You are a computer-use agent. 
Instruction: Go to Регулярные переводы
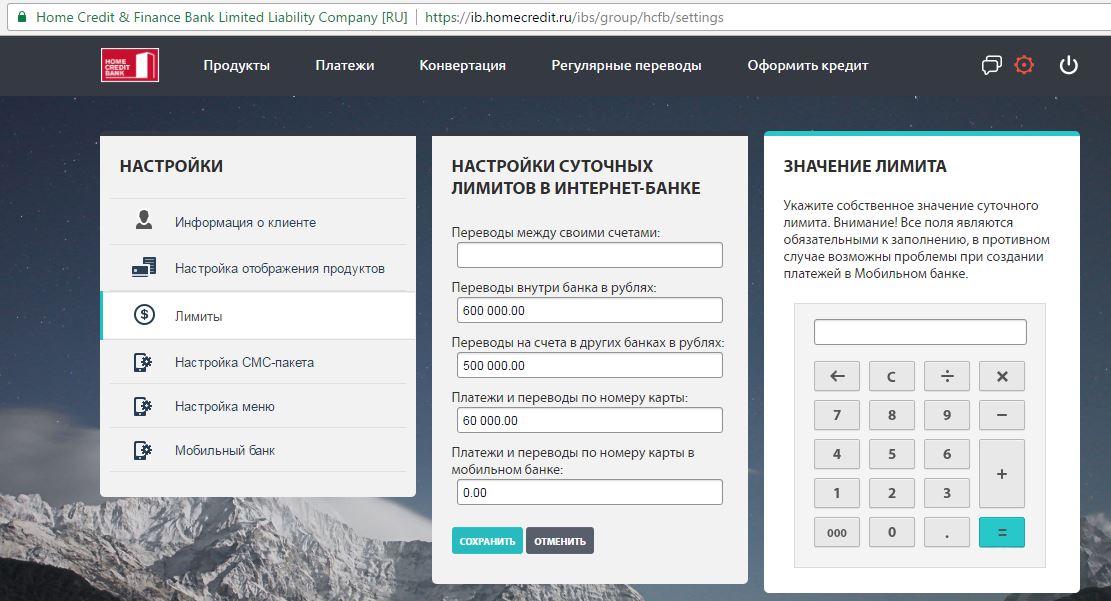click(x=626, y=66)
